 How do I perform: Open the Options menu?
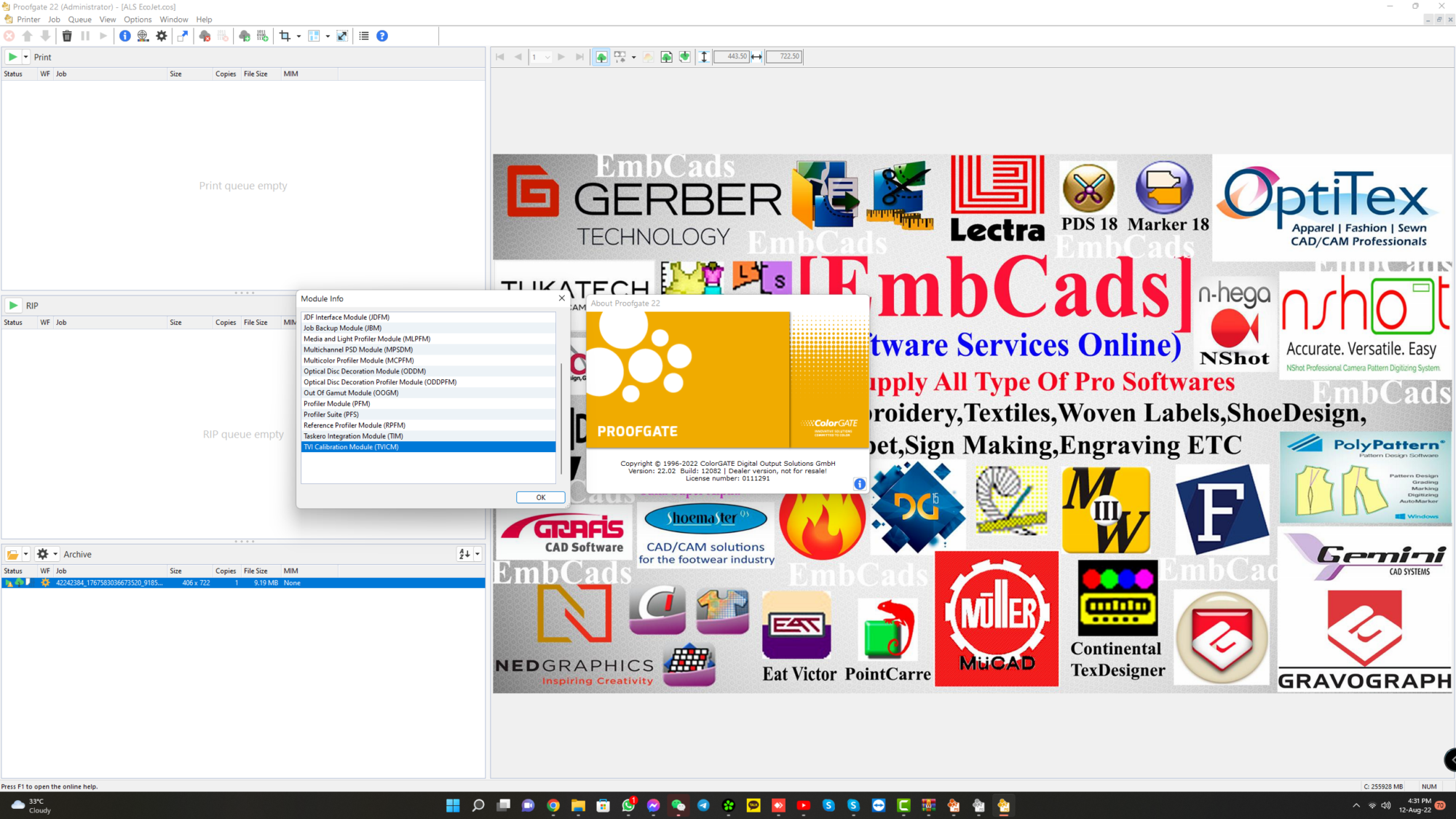click(x=138, y=20)
